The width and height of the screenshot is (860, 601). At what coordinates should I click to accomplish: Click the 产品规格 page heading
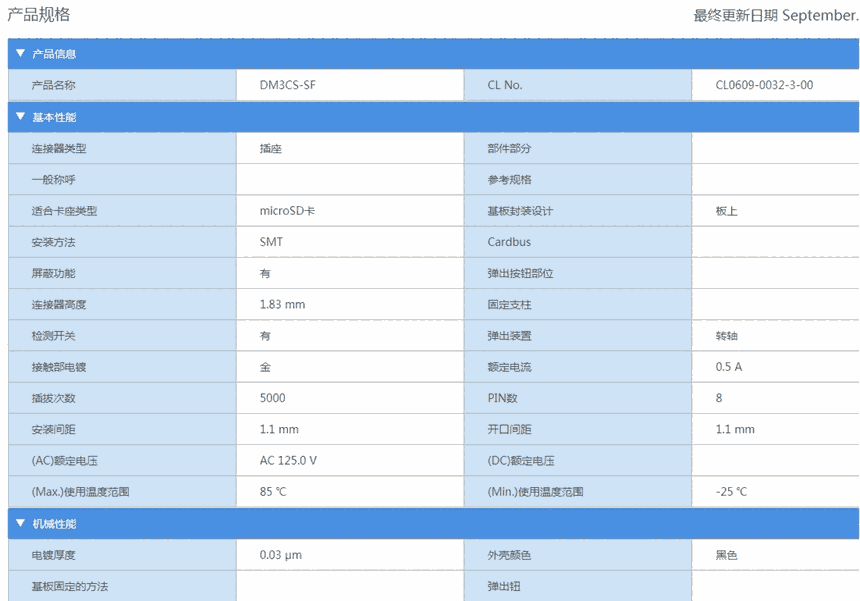[x=39, y=15]
